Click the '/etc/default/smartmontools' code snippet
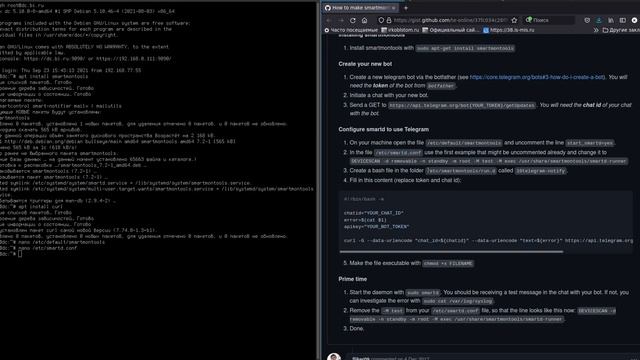Screen dimensions: 640x360 [464, 143]
